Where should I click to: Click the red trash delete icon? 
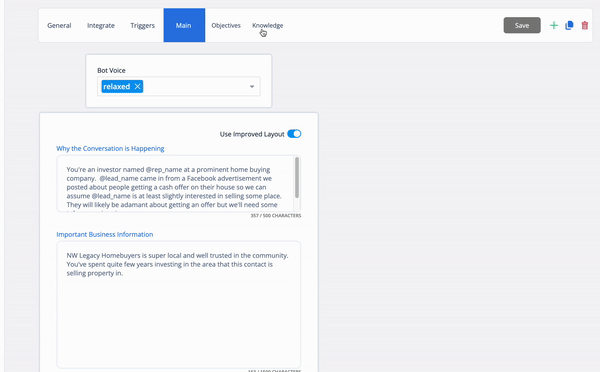tap(585, 26)
